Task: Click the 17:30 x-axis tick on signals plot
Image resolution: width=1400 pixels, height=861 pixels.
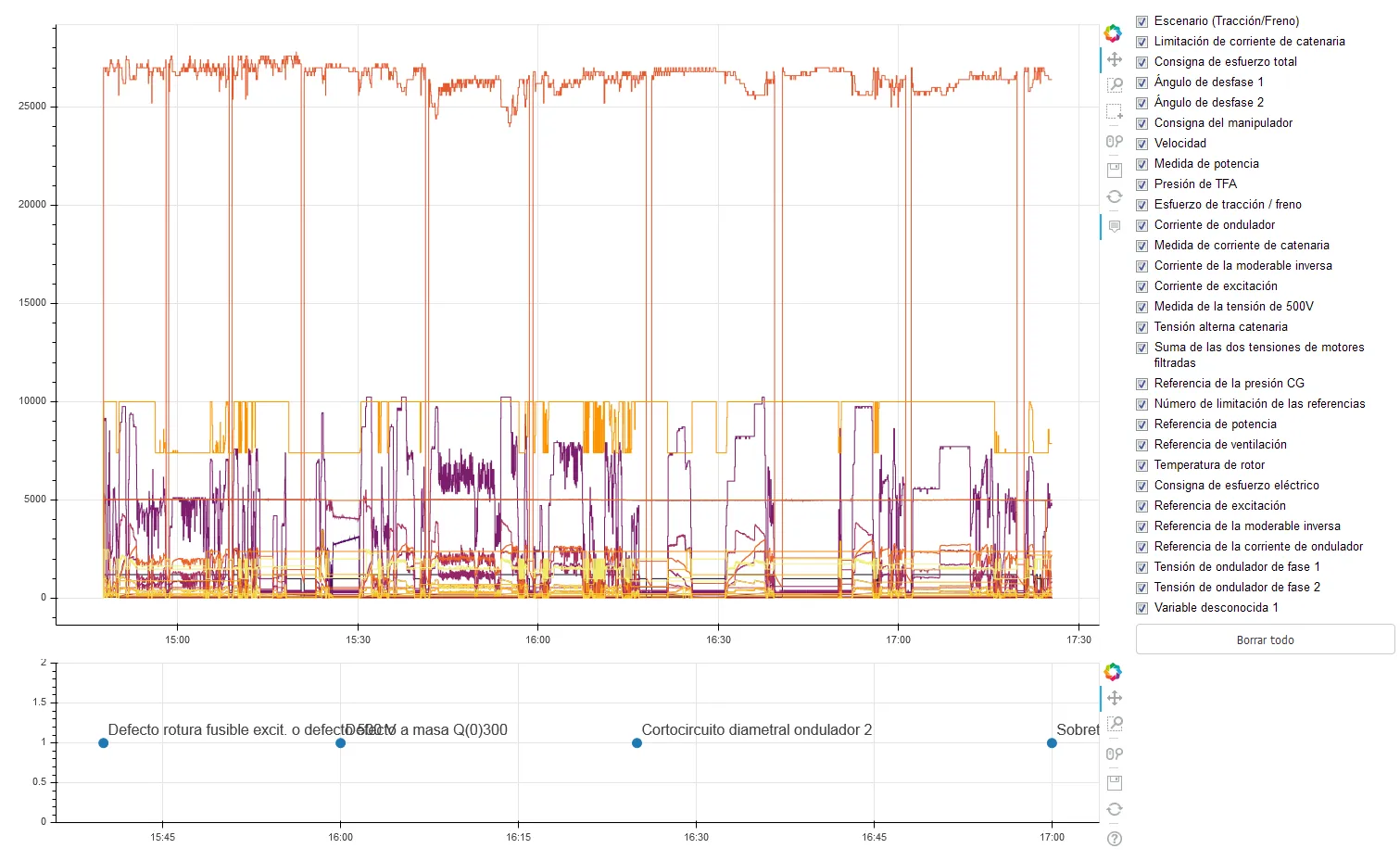Action: point(1078,639)
